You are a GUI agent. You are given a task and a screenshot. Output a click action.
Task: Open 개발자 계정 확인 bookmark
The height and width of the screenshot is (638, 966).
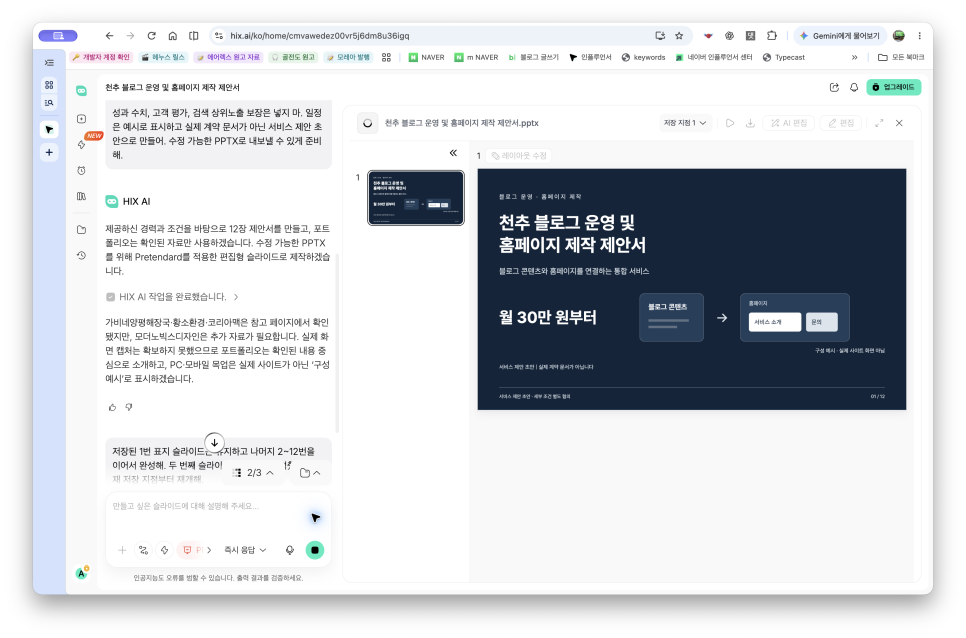101,57
